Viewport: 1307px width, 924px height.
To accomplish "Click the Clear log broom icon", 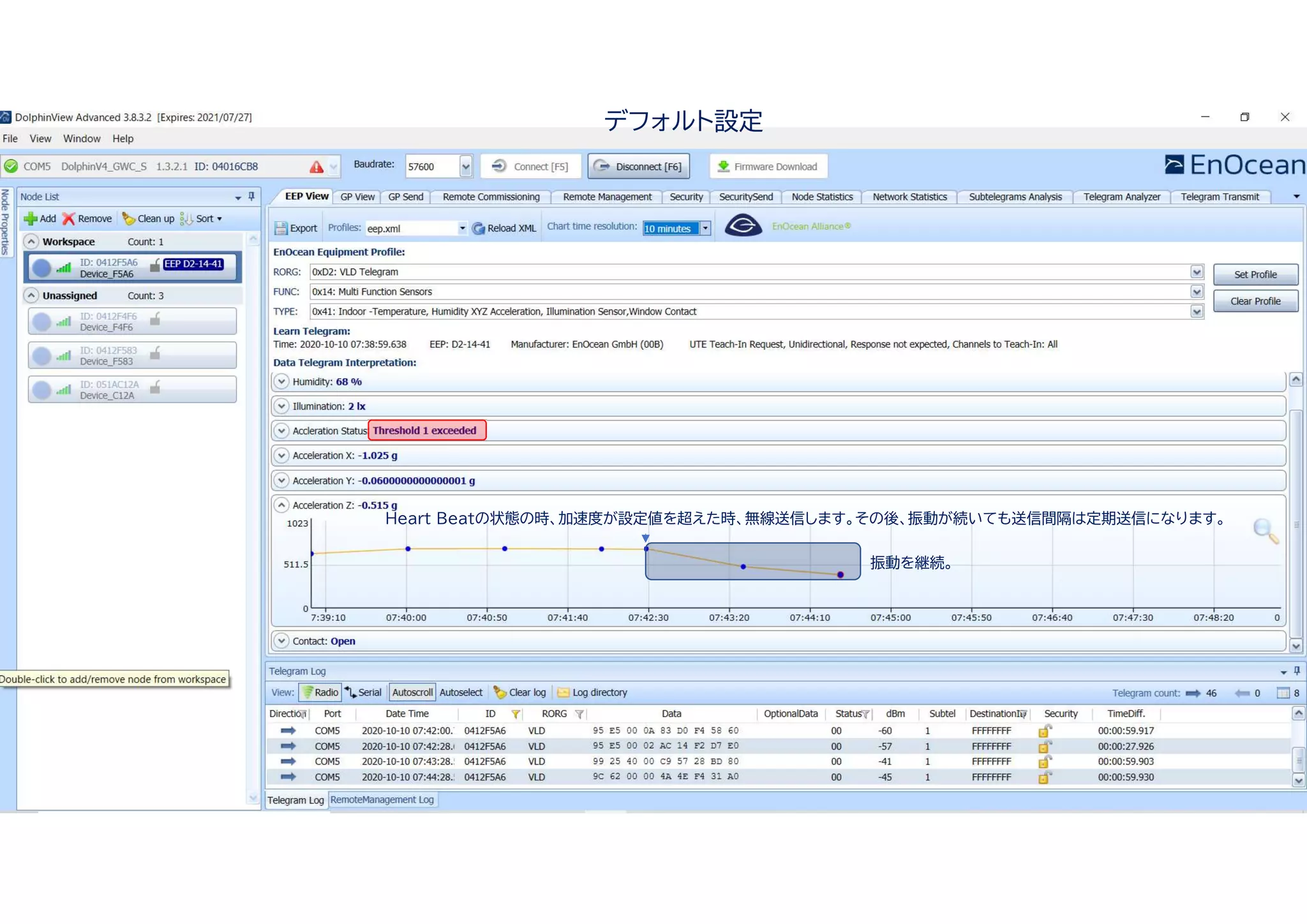I will pyautogui.click(x=500, y=692).
